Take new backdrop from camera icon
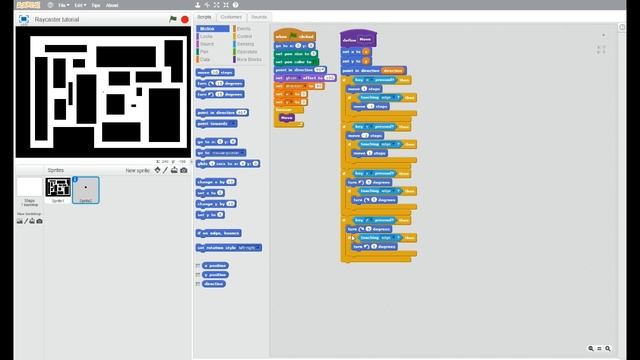 click(39, 221)
